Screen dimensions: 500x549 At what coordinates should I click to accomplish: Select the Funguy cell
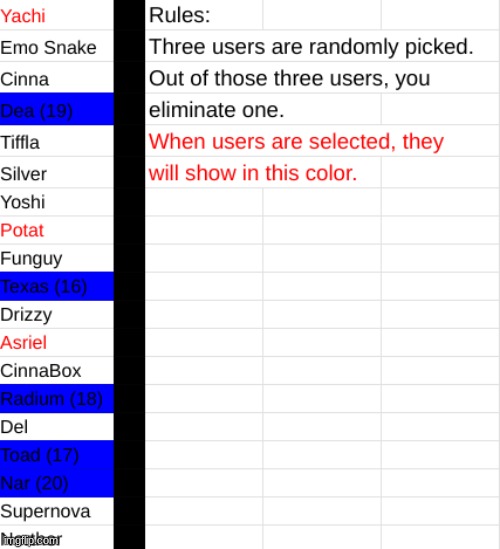(x=57, y=258)
